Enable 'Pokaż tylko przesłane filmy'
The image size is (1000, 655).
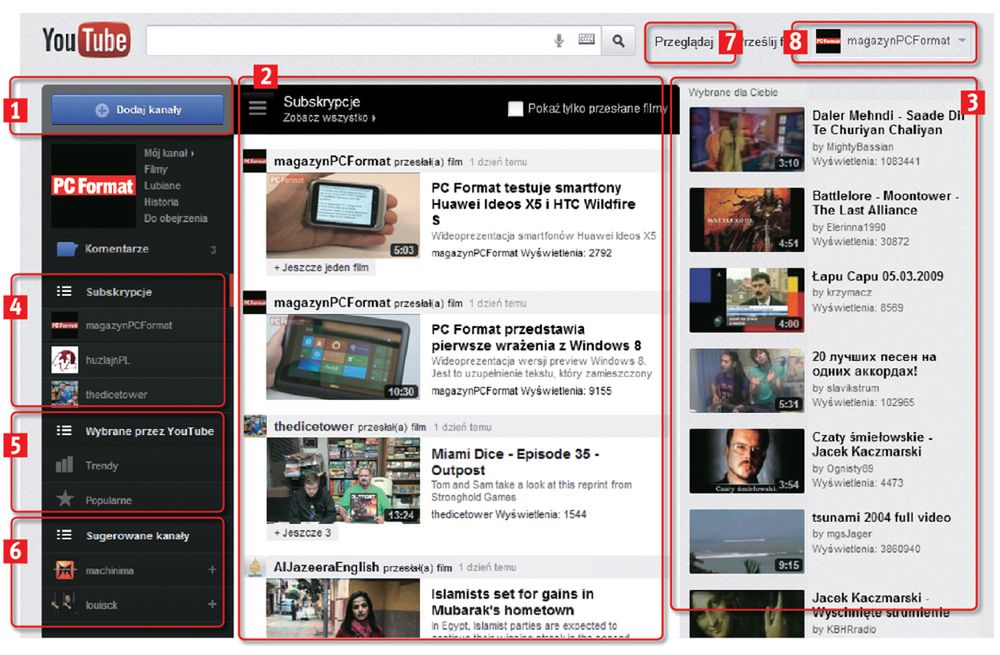[x=516, y=110]
